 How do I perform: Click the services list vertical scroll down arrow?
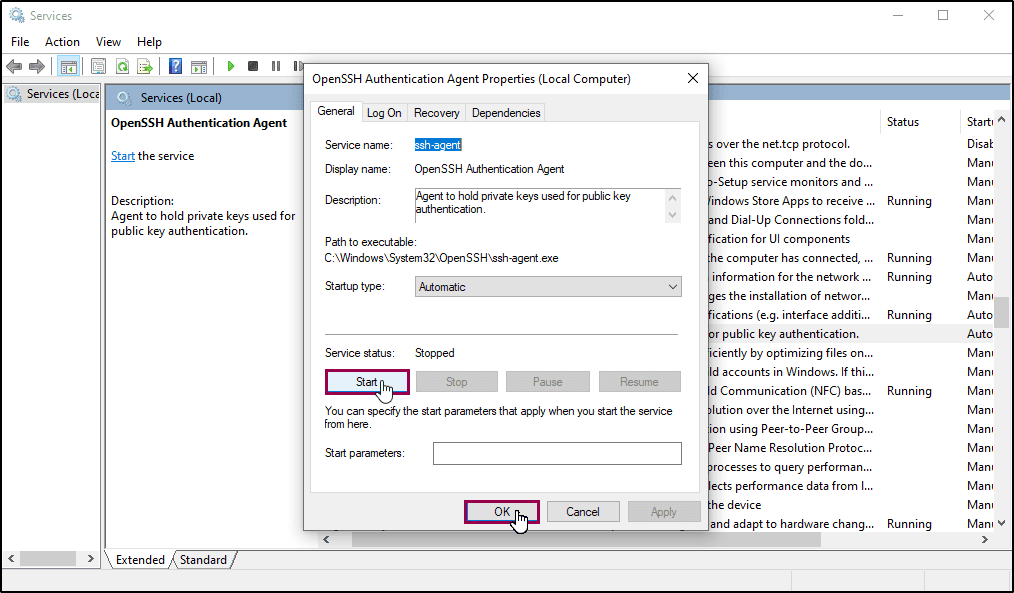coord(1002,523)
